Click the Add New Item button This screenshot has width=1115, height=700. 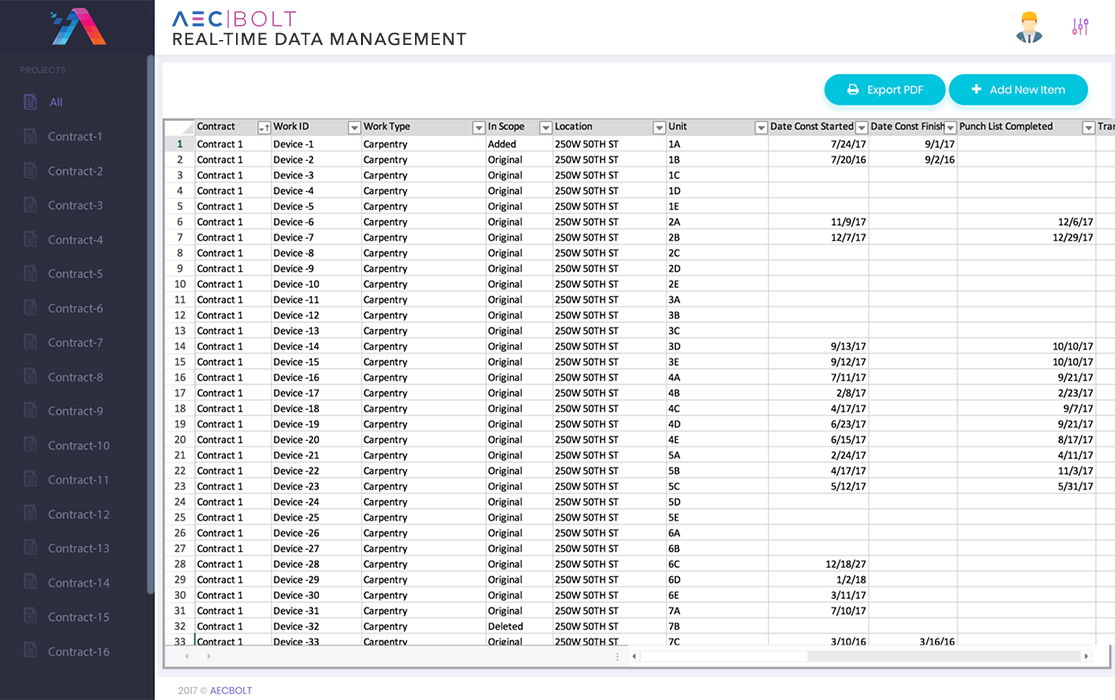(1018, 90)
